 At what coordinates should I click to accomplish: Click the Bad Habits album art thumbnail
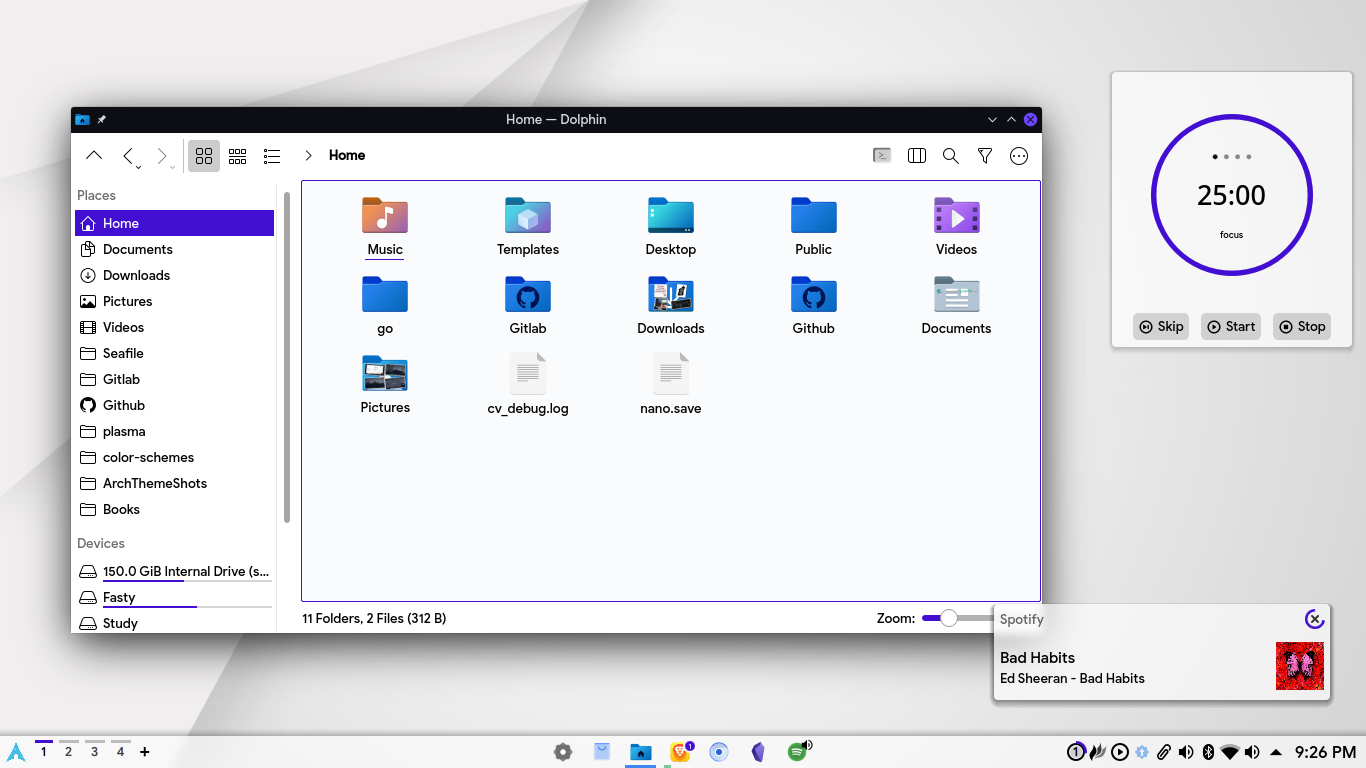(1300, 666)
